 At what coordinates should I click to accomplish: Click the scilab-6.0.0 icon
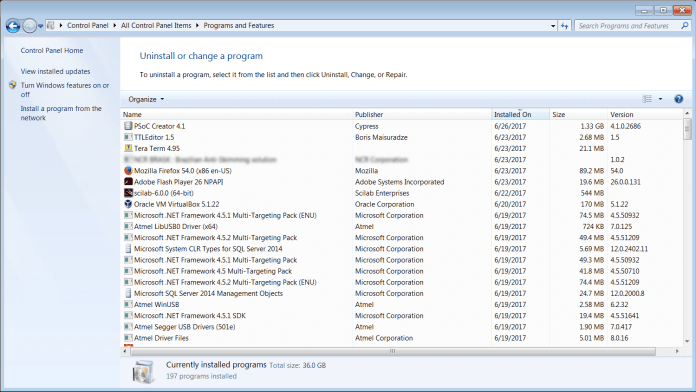(x=128, y=193)
